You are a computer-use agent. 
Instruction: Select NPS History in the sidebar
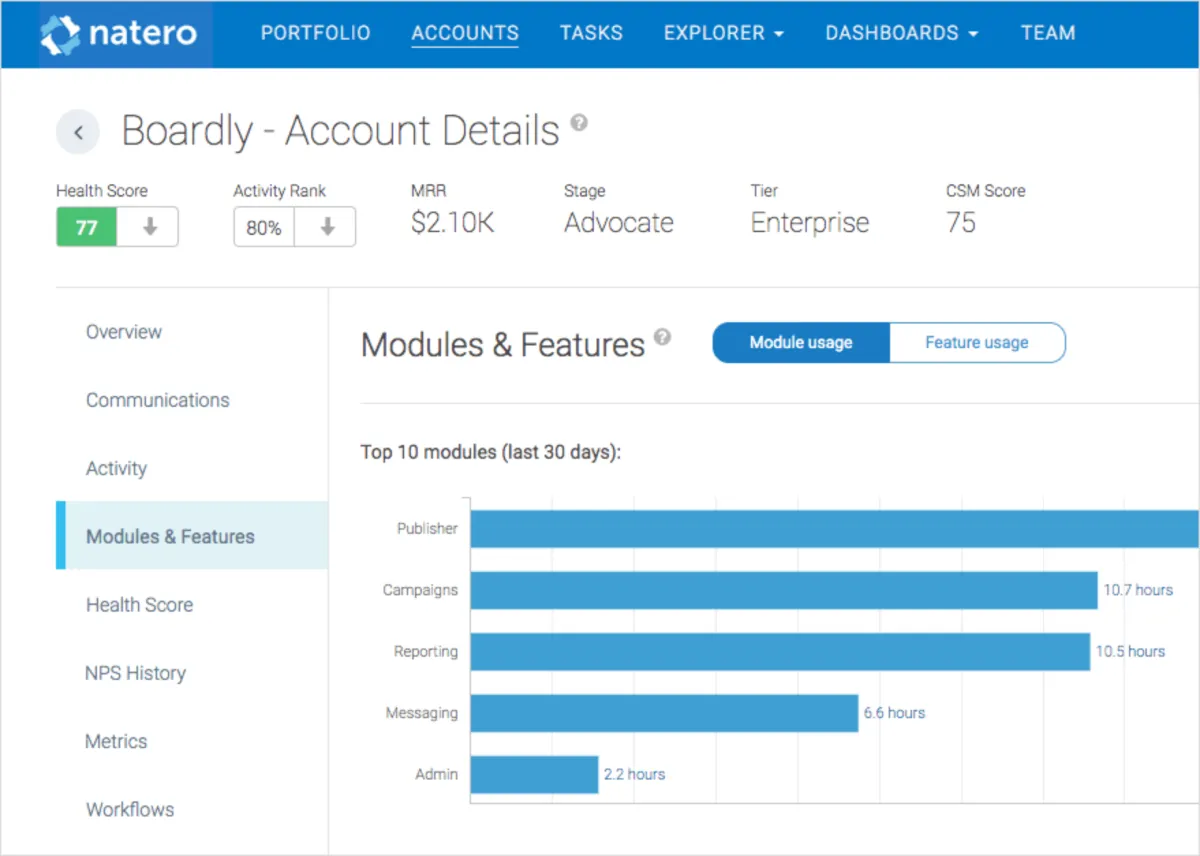135,673
